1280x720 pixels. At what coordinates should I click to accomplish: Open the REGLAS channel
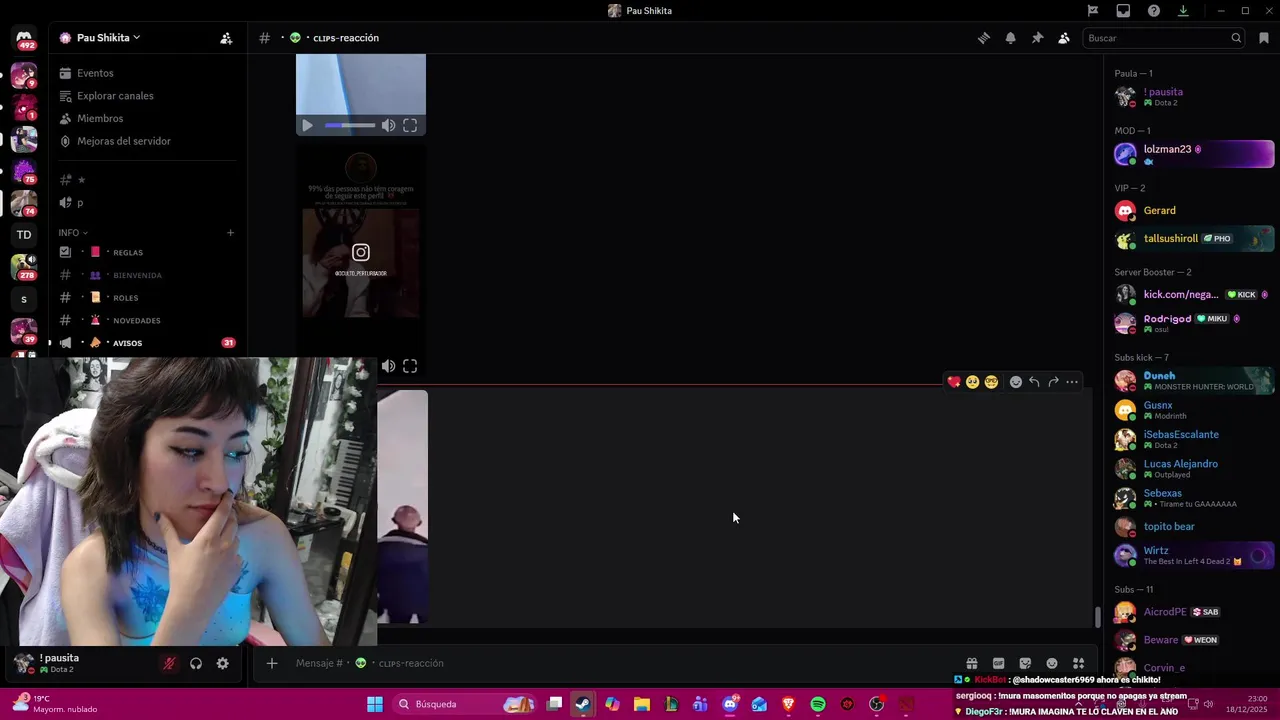click(x=148, y=252)
